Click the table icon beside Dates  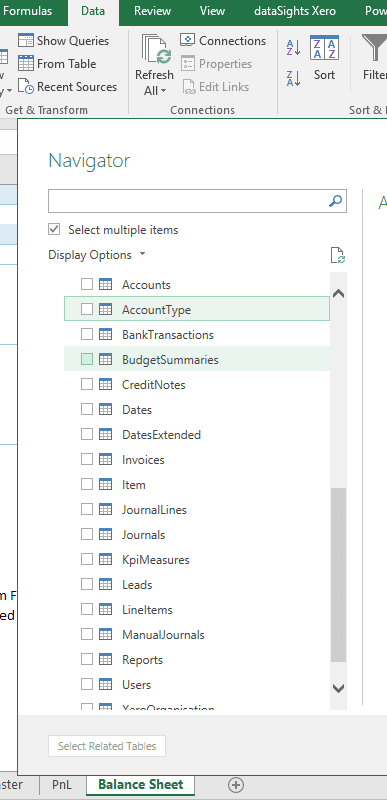pyautogui.click(x=106, y=410)
